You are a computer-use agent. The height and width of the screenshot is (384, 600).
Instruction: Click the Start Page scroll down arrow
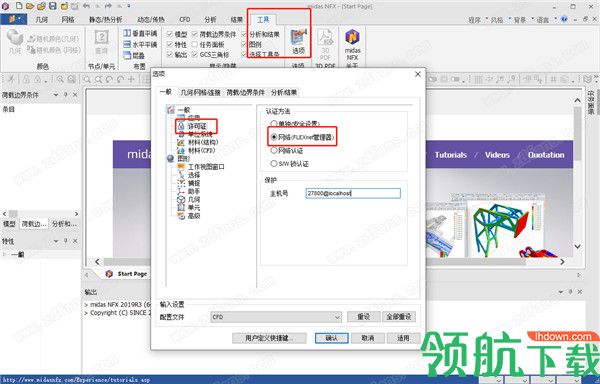tap(577, 246)
